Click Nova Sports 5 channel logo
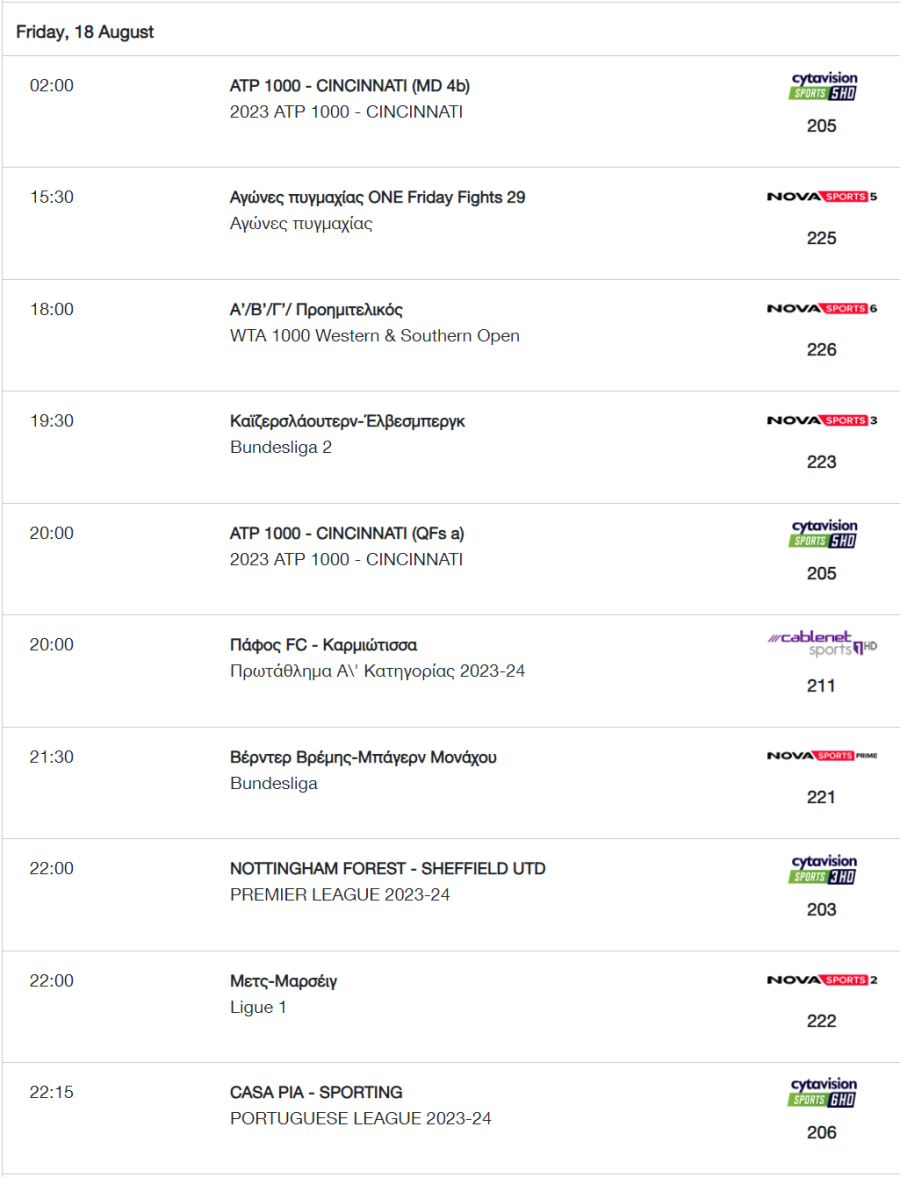The image size is (900, 1177). tap(822, 197)
